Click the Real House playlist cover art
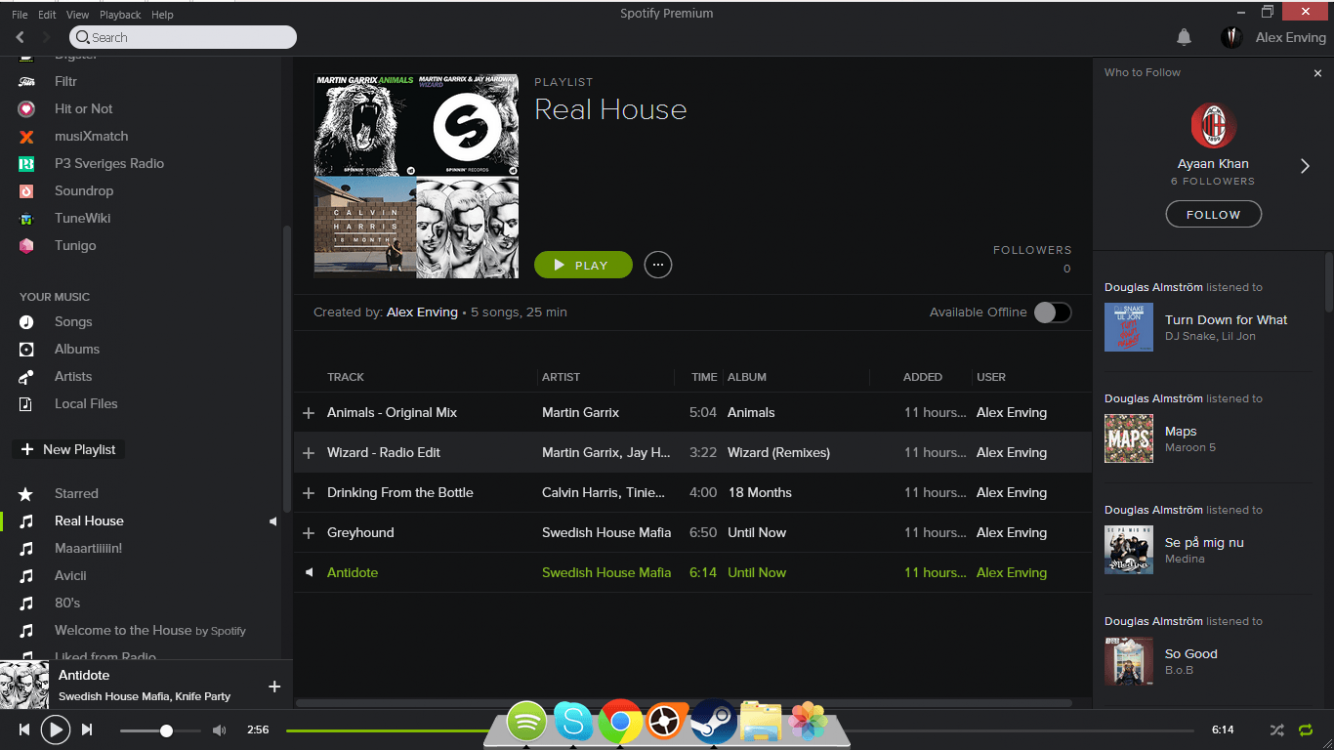Viewport: 1334px width, 750px height. click(x=416, y=176)
